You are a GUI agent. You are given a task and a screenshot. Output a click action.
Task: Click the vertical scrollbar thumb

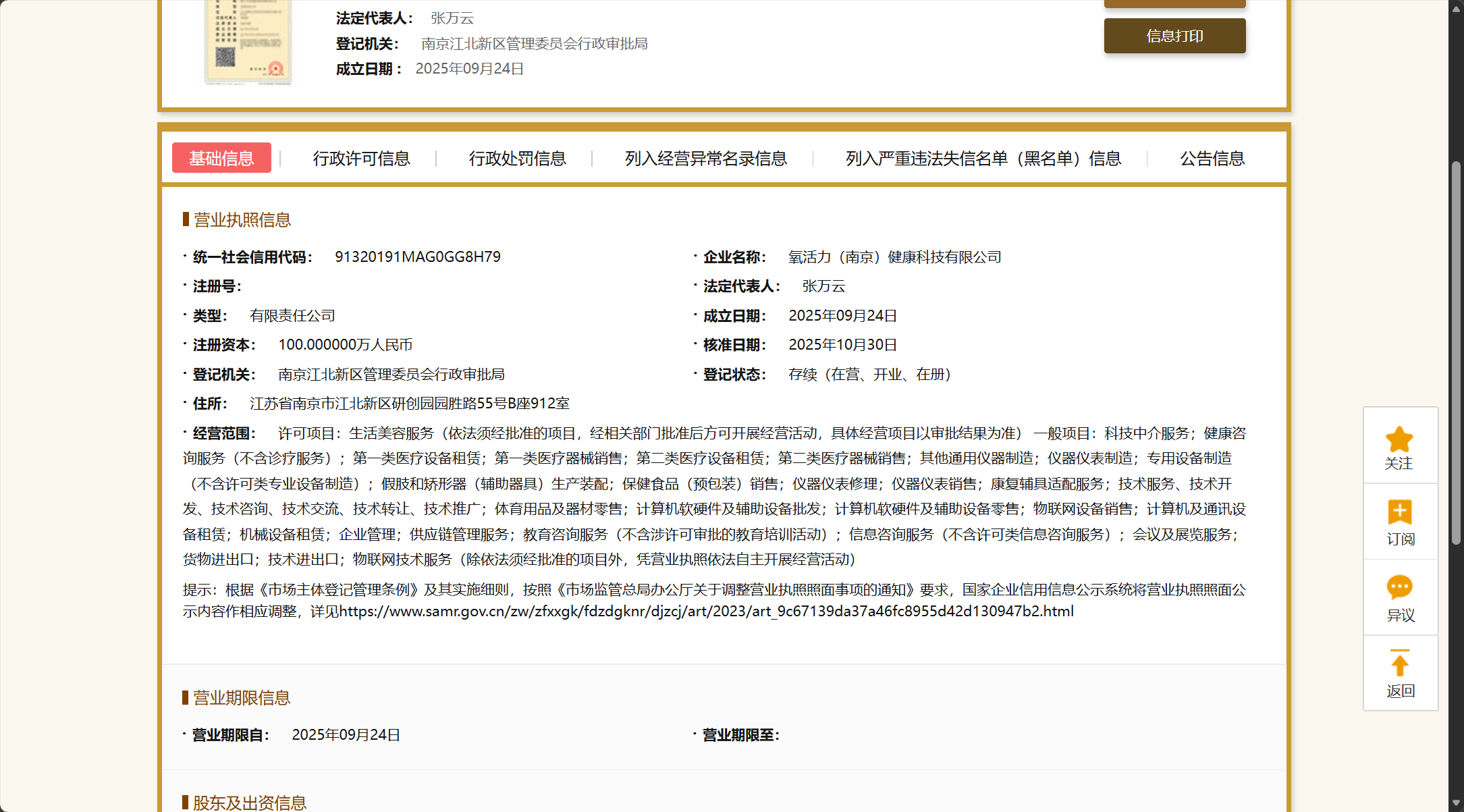coord(1456,351)
